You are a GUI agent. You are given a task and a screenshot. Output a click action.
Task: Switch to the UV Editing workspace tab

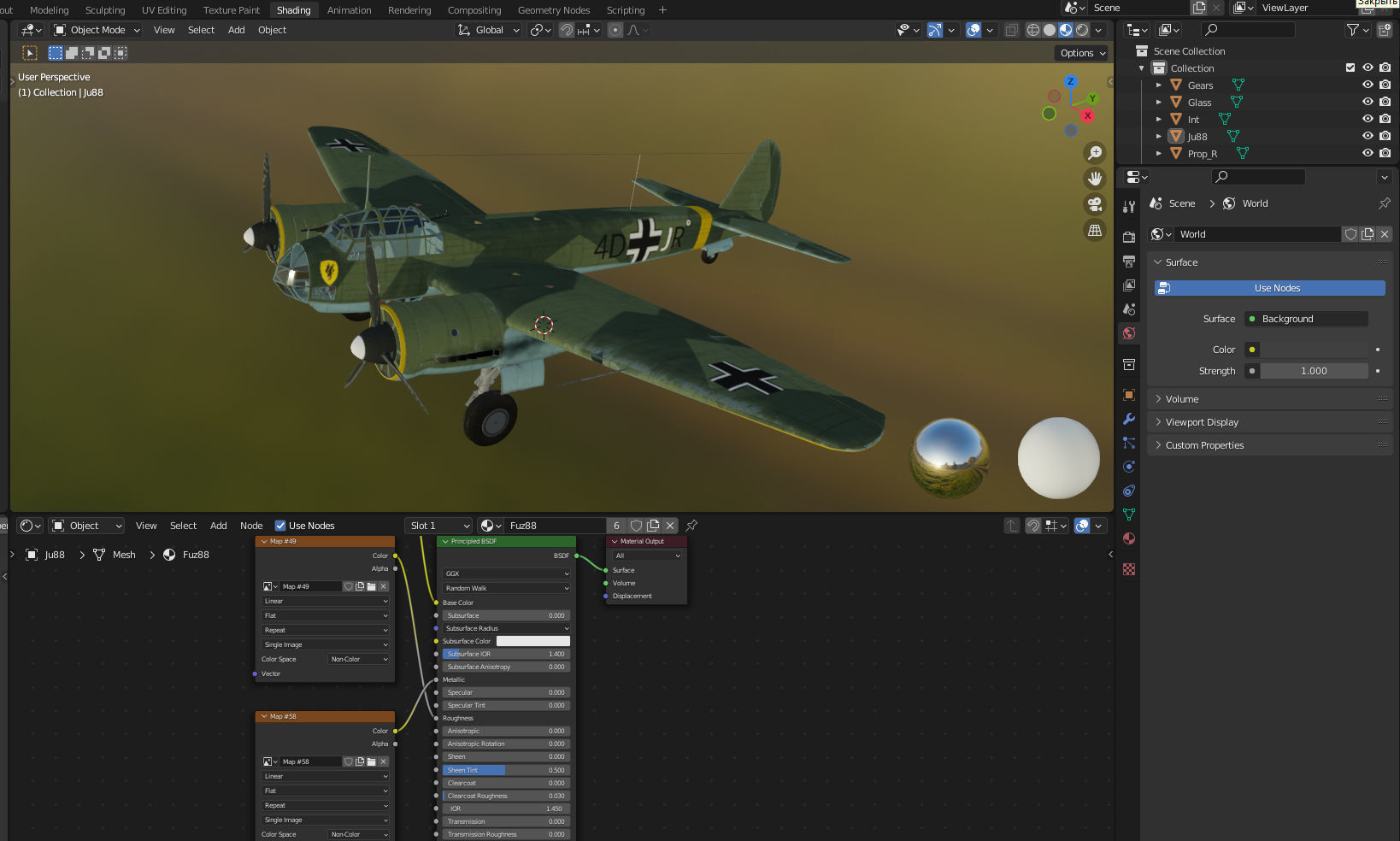[x=164, y=10]
